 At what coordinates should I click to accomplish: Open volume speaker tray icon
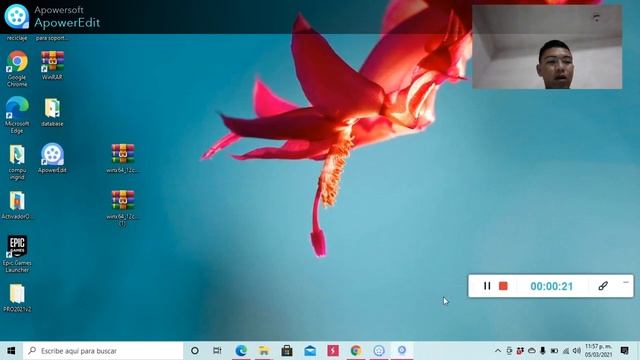pos(576,351)
